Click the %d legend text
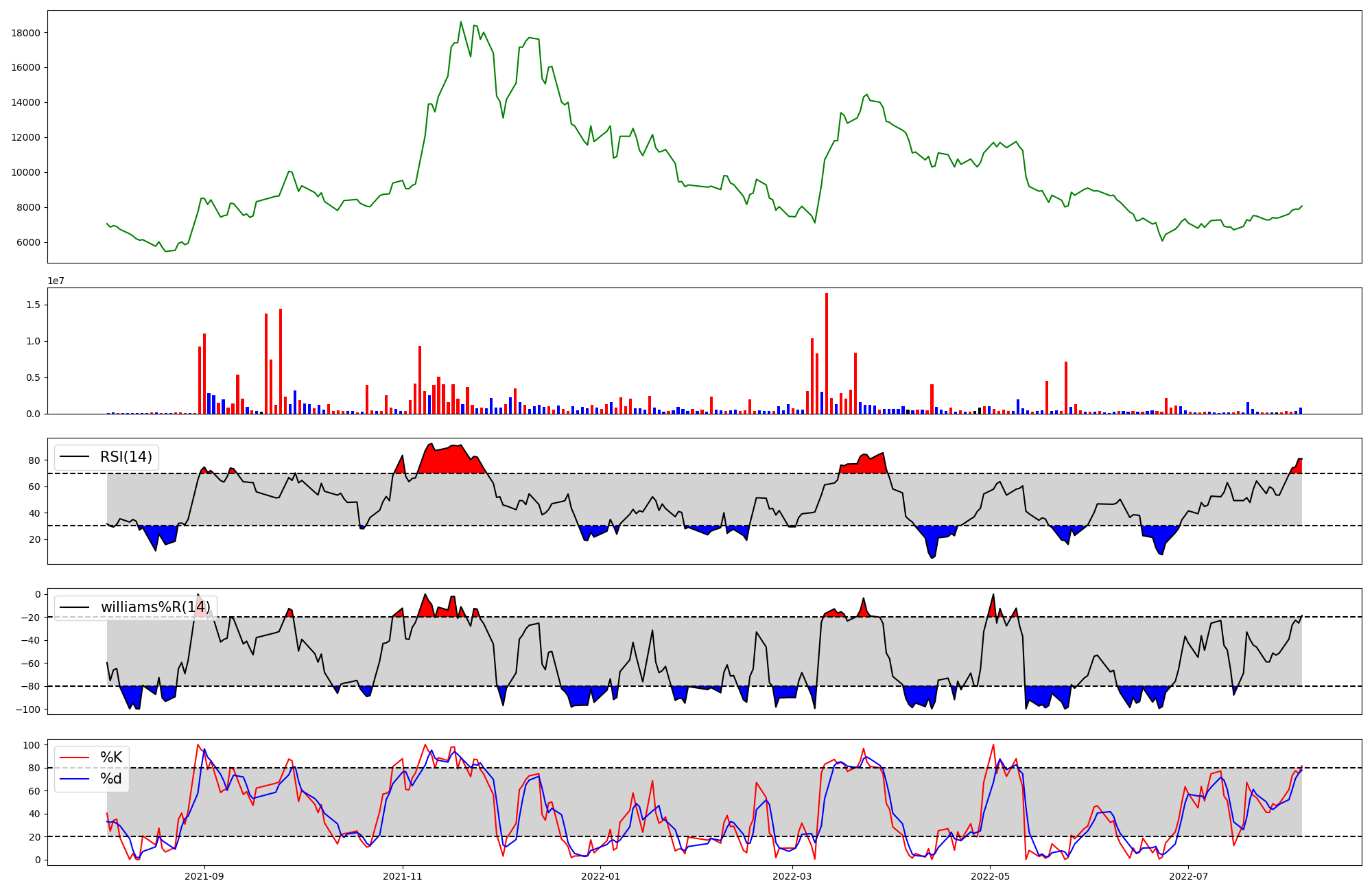 point(111,779)
